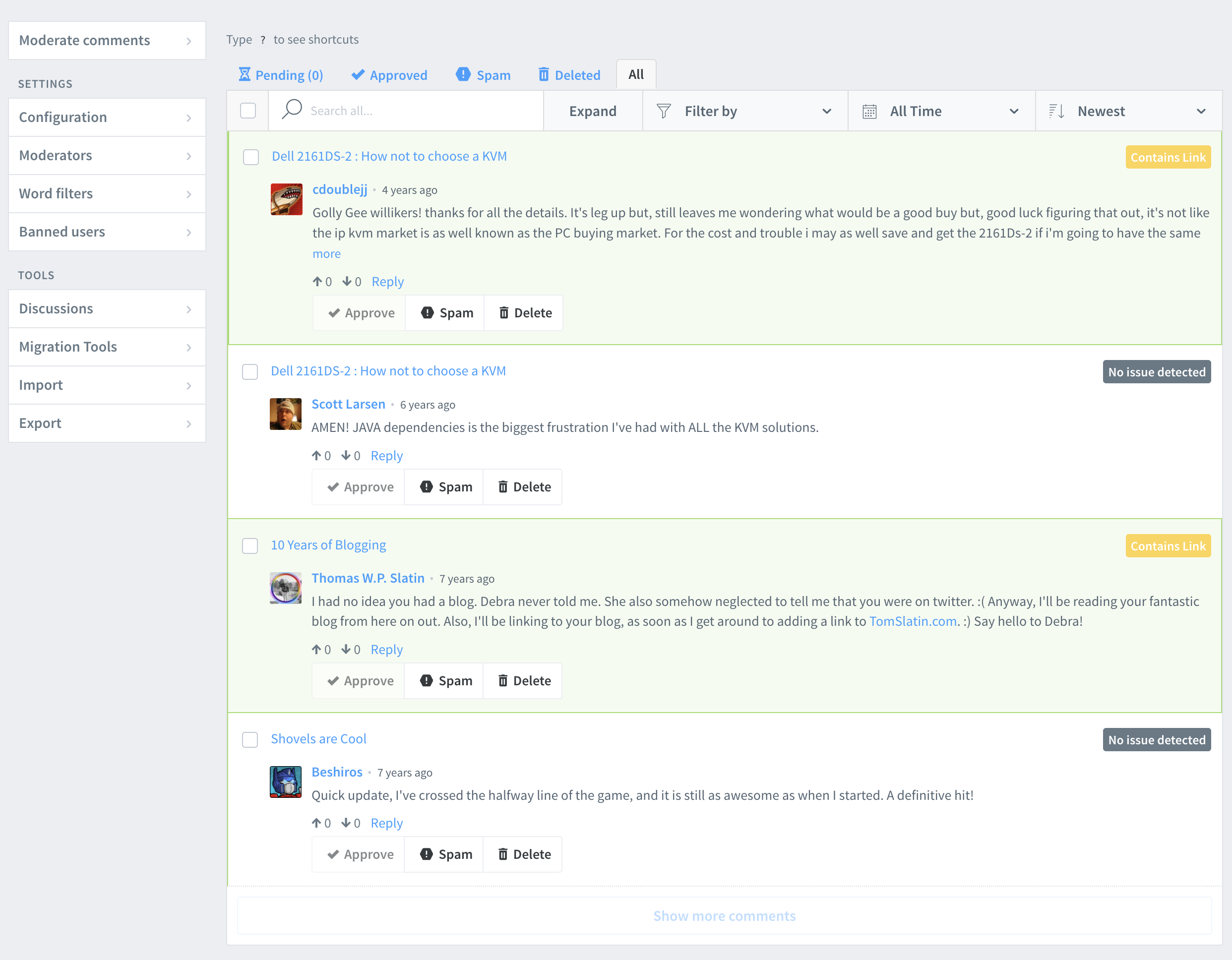Click the calendar icon beside All Time
Image resolution: width=1232 pixels, height=960 pixels.
(x=869, y=111)
